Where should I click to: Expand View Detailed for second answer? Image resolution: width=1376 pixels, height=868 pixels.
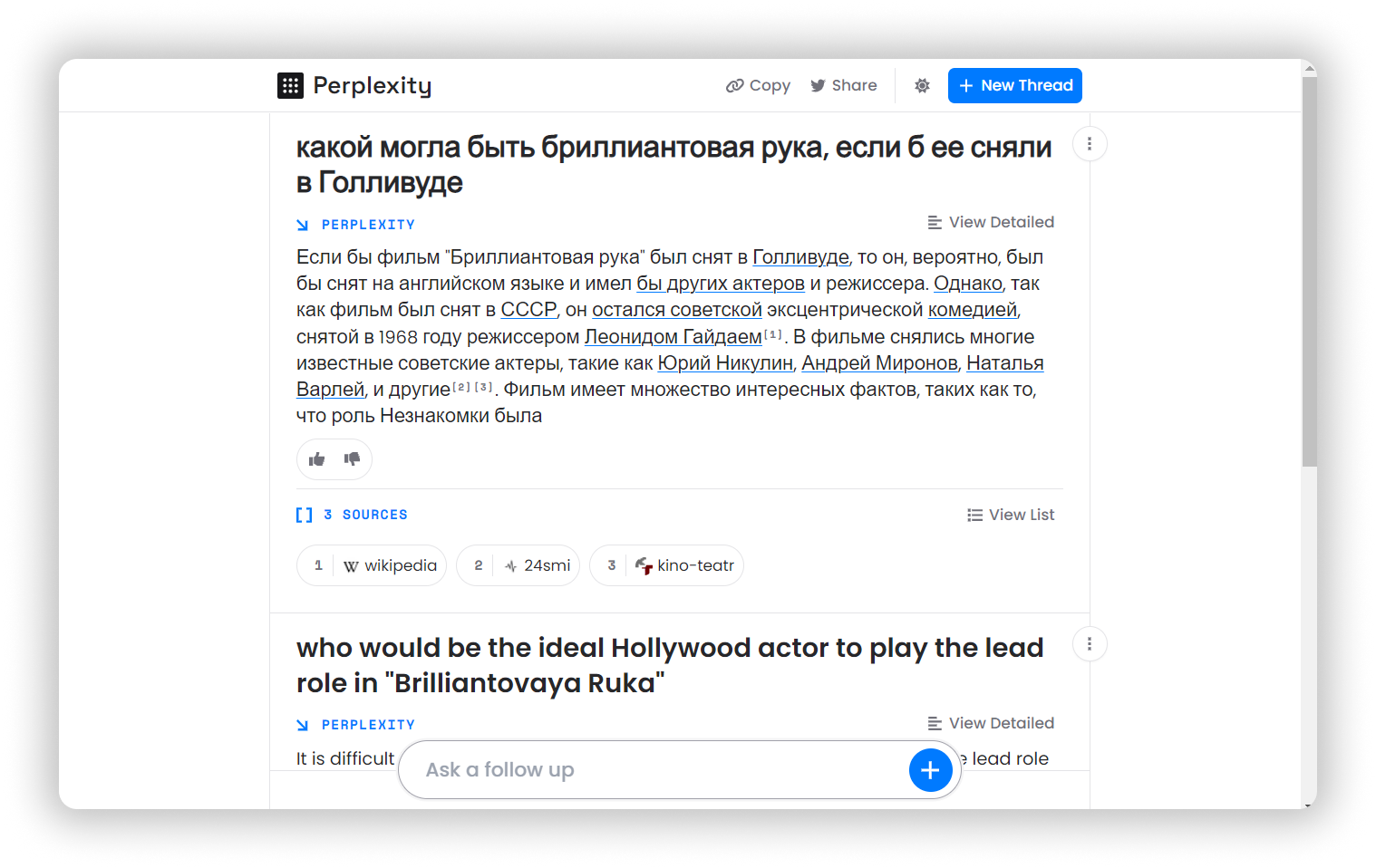pos(991,723)
